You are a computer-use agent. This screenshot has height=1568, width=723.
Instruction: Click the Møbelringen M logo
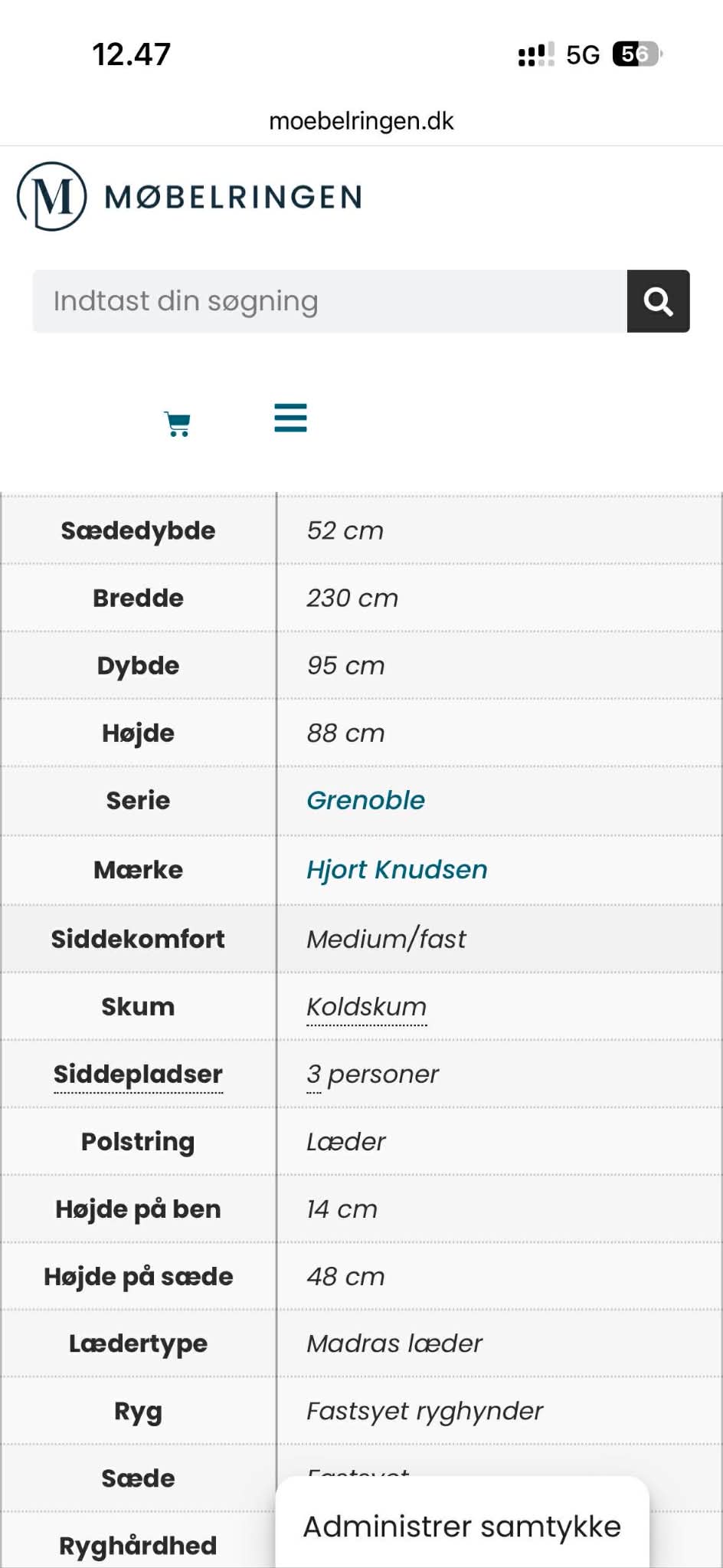[51, 196]
